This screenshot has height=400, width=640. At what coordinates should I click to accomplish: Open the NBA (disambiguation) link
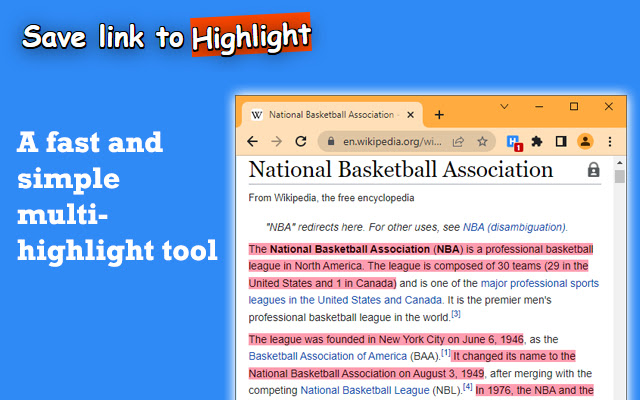(x=514, y=227)
